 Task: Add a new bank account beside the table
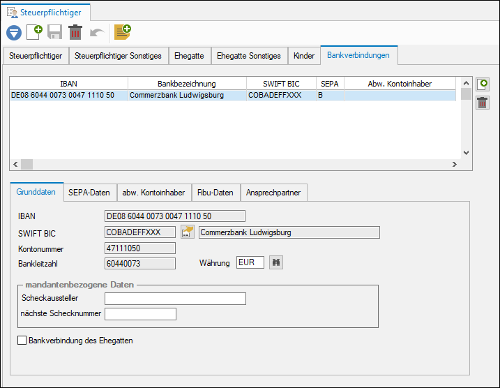click(x=482, y=84)
